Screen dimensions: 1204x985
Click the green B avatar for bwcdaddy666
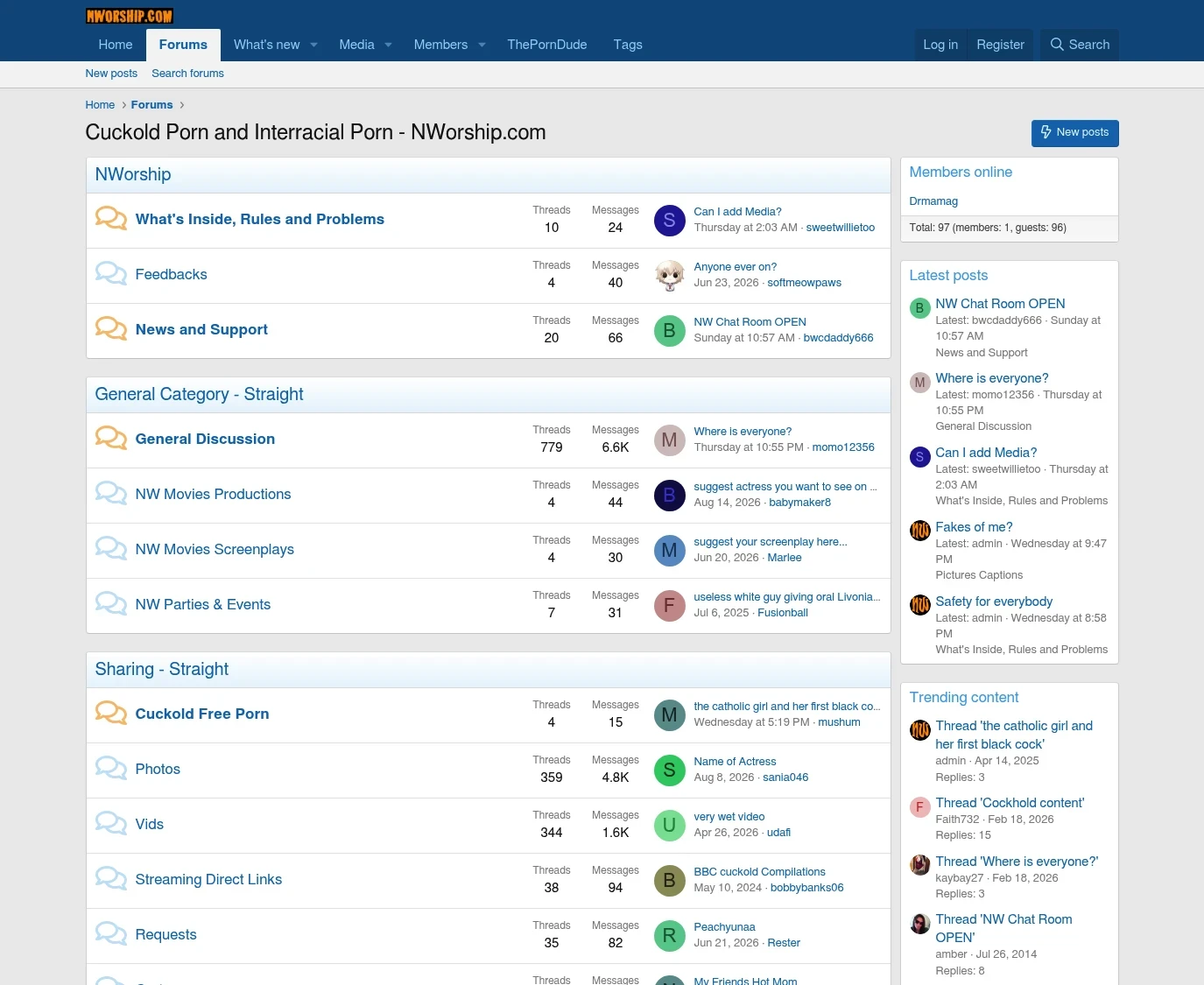669,331
